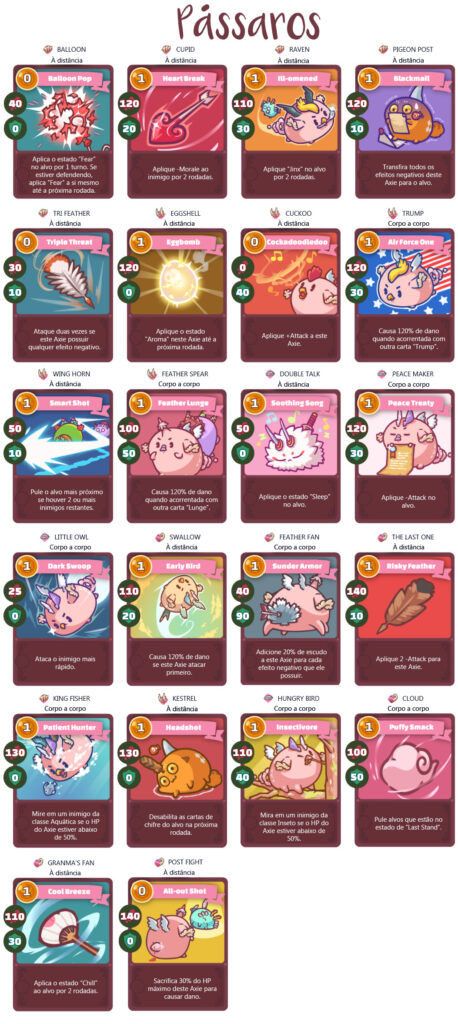458x1024 pixels.
Task: Click the attack value 120 on Blackmail
Action: (x=356, y=103)
